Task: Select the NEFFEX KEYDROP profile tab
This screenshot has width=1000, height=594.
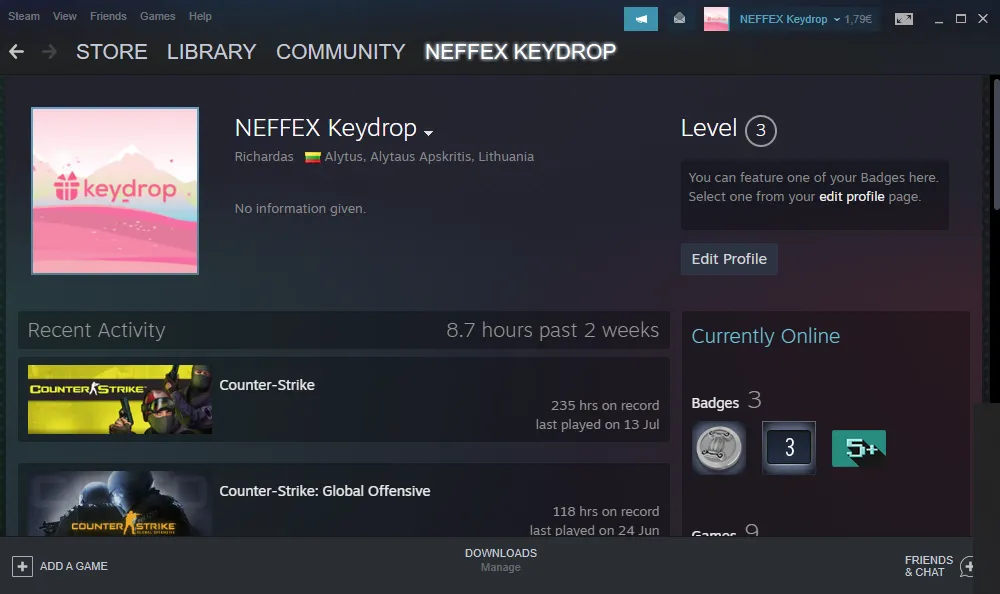Action: [520, 52]
